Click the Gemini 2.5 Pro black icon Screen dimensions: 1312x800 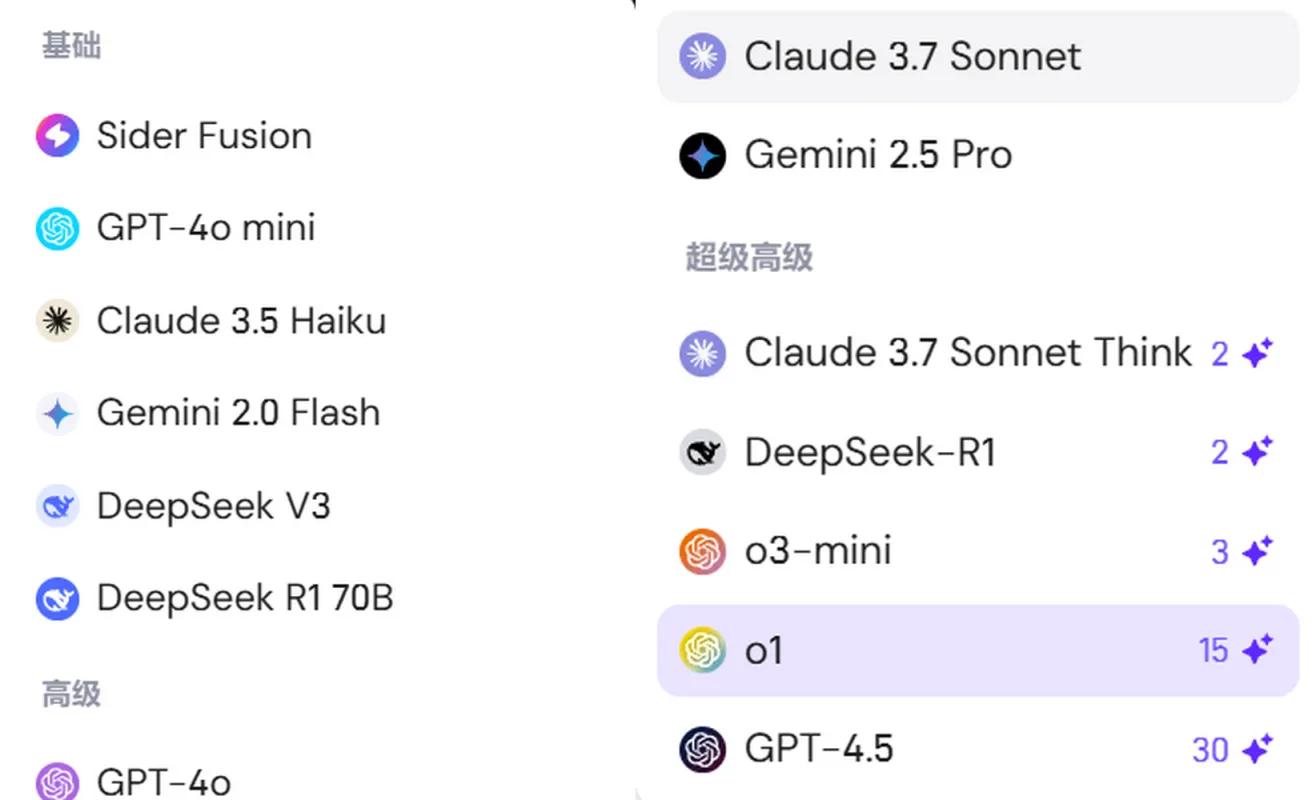(702, 155)
